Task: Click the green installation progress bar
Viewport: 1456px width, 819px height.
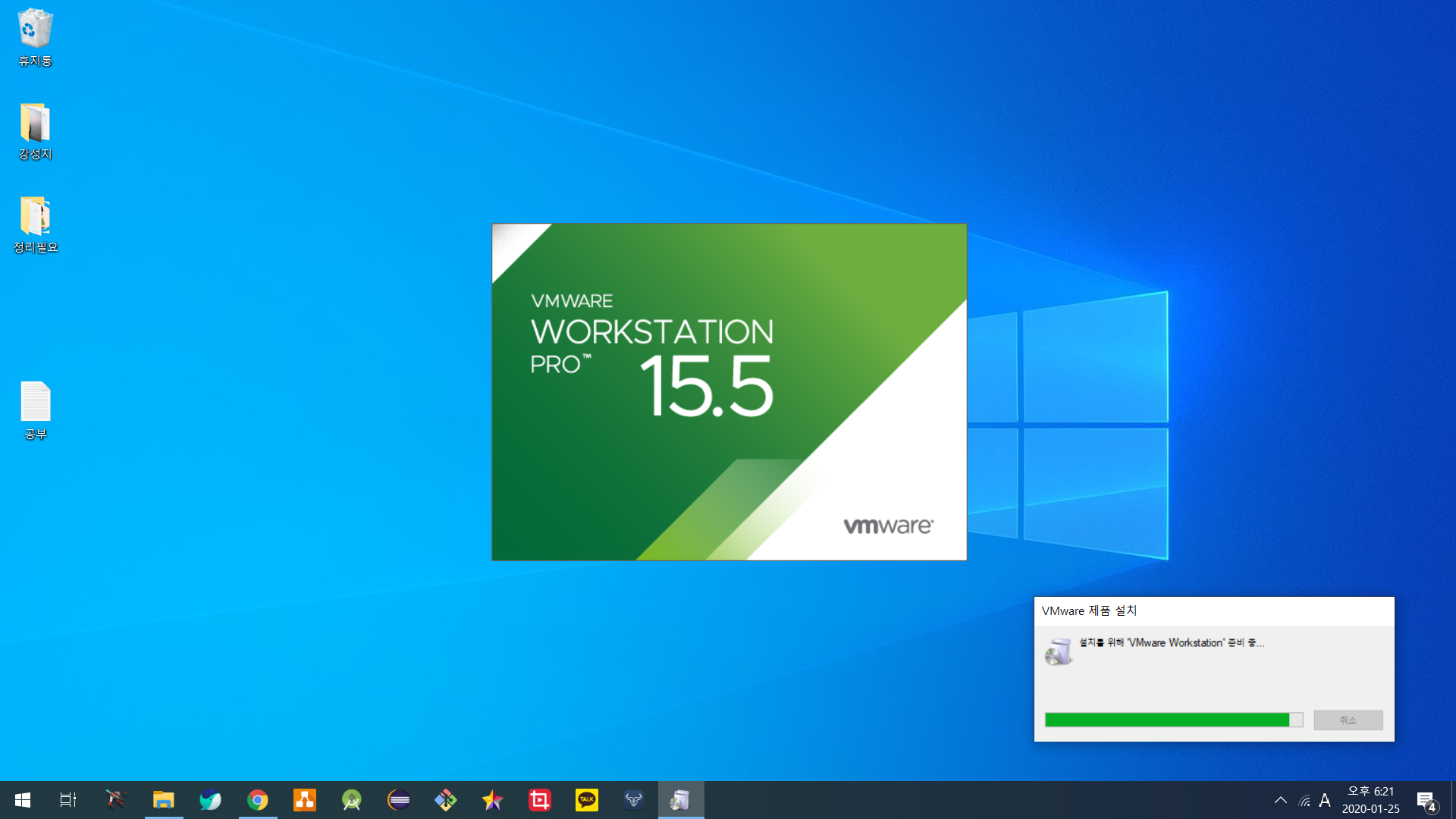Action: [1168, 720]
